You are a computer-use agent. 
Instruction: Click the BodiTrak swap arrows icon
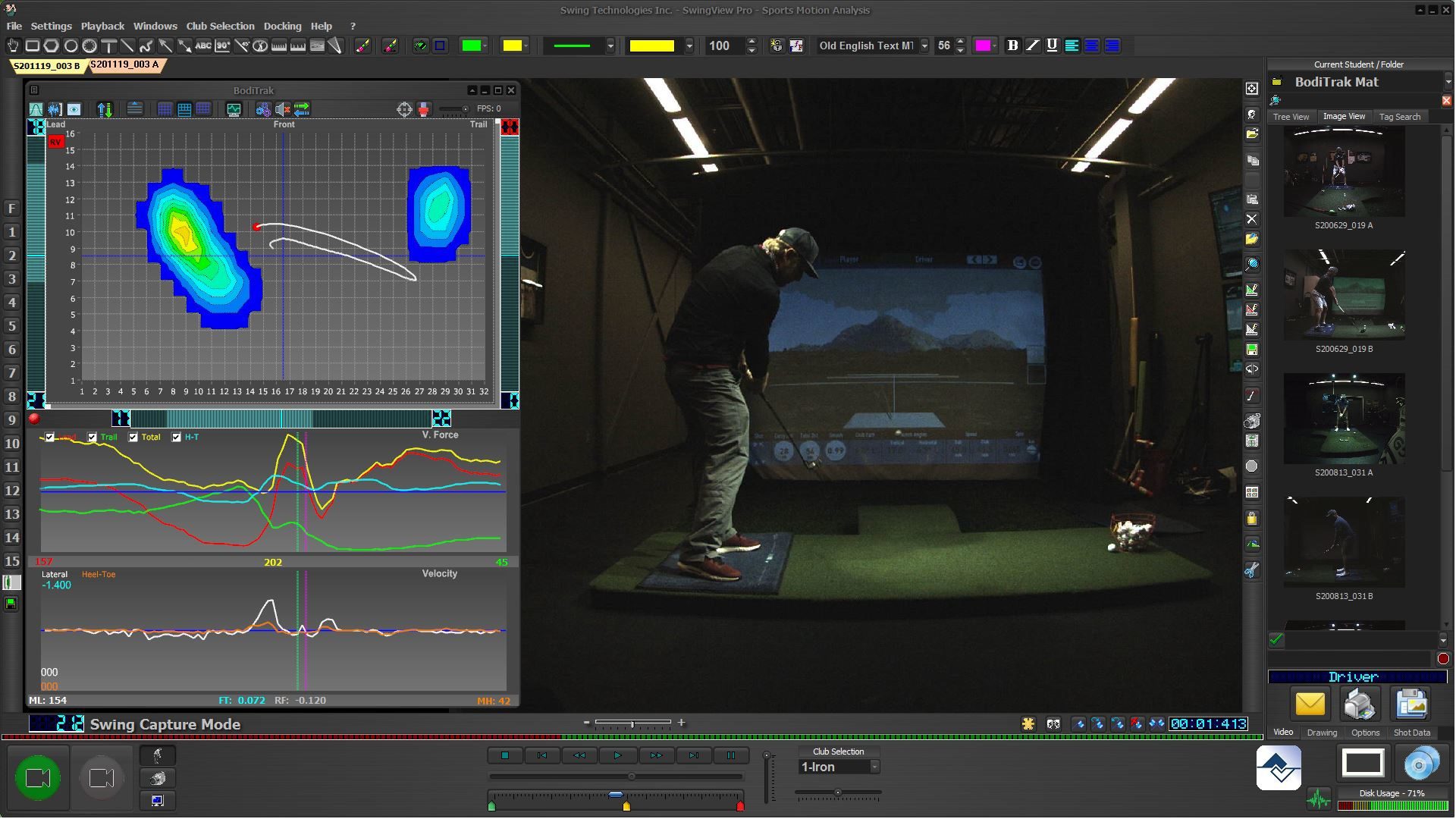301,109
